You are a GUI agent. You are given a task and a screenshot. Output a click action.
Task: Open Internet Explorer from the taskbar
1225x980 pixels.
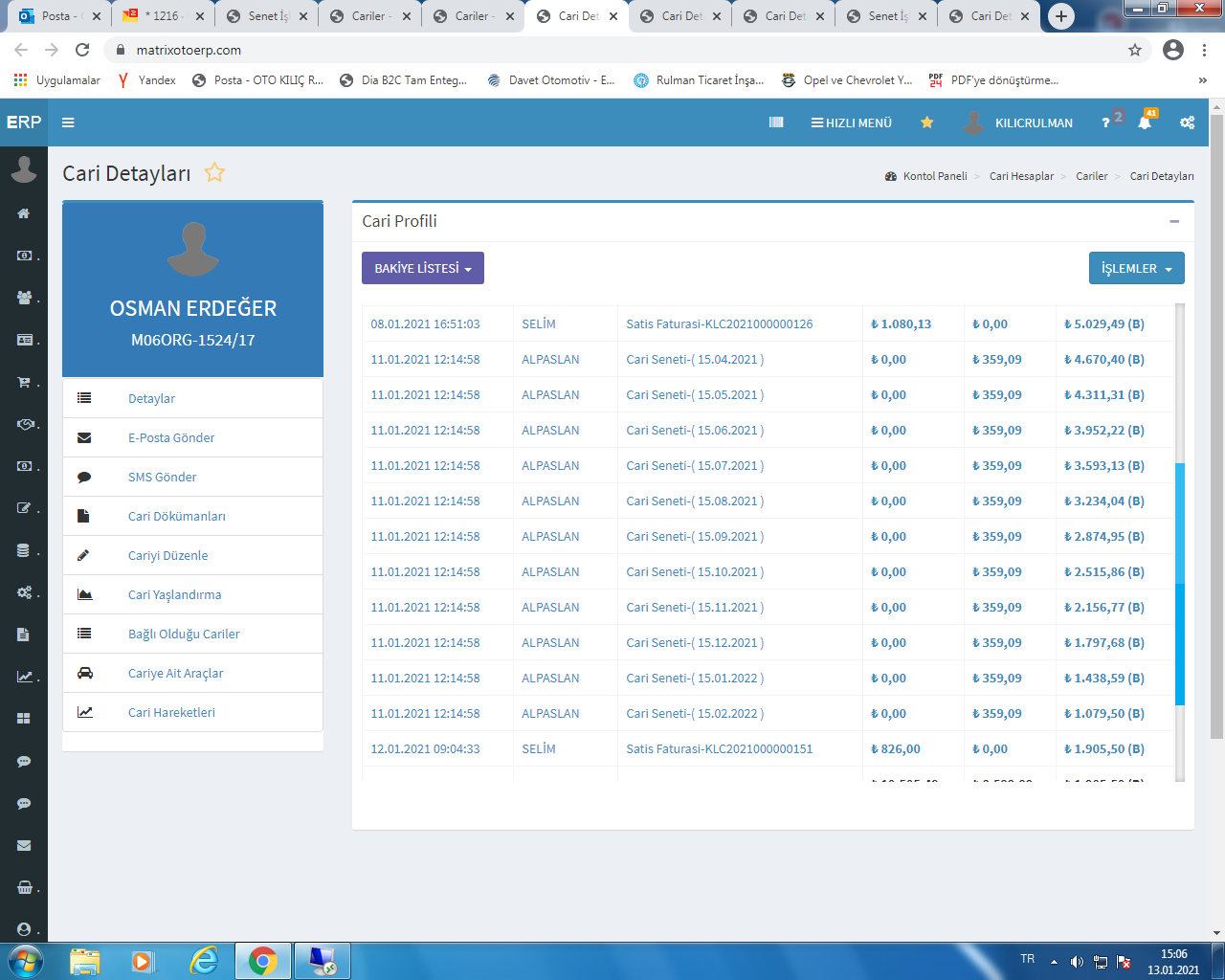[203, 960]
